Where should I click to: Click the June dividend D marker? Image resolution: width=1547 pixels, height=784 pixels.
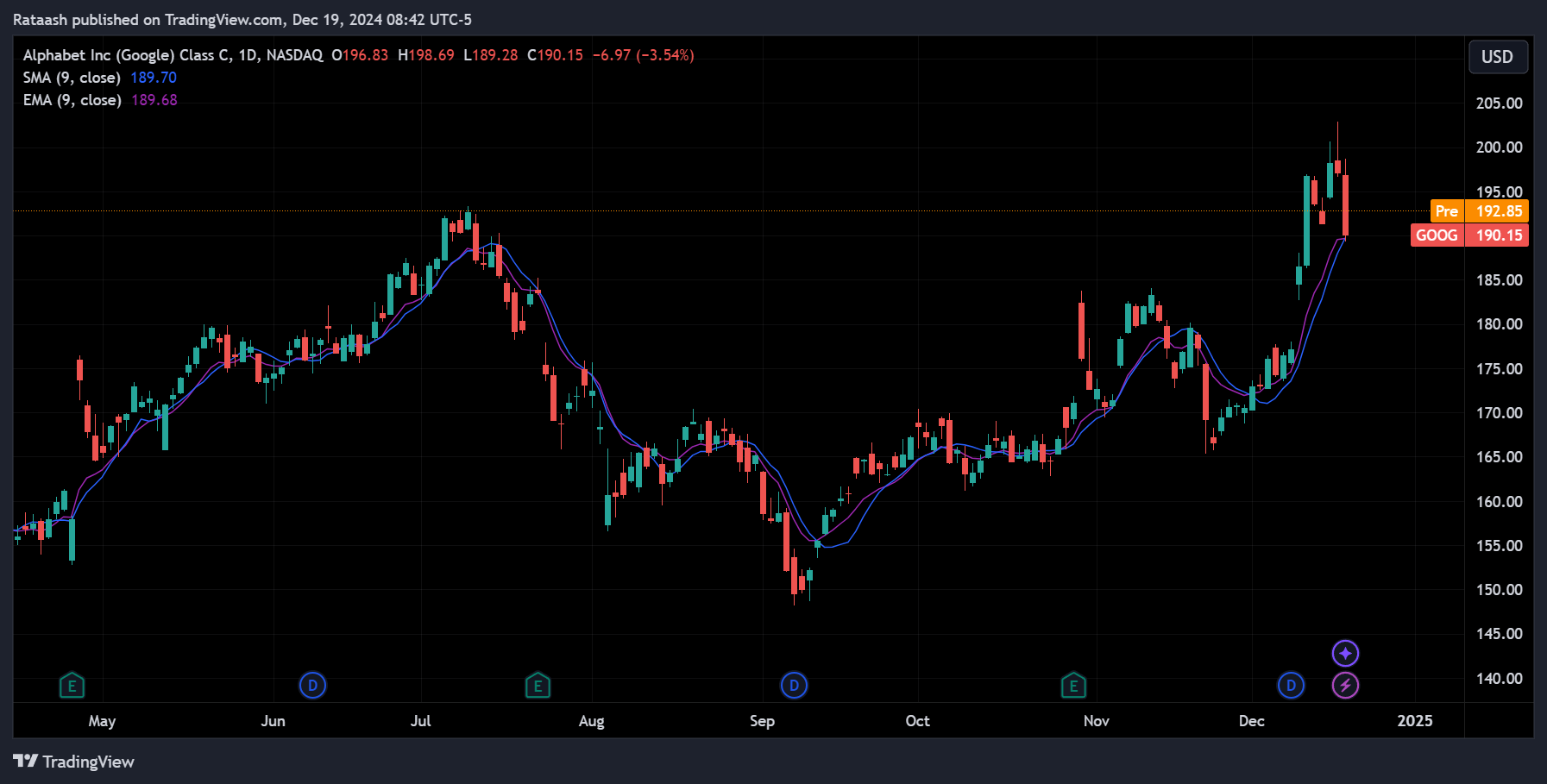[312, 686]
